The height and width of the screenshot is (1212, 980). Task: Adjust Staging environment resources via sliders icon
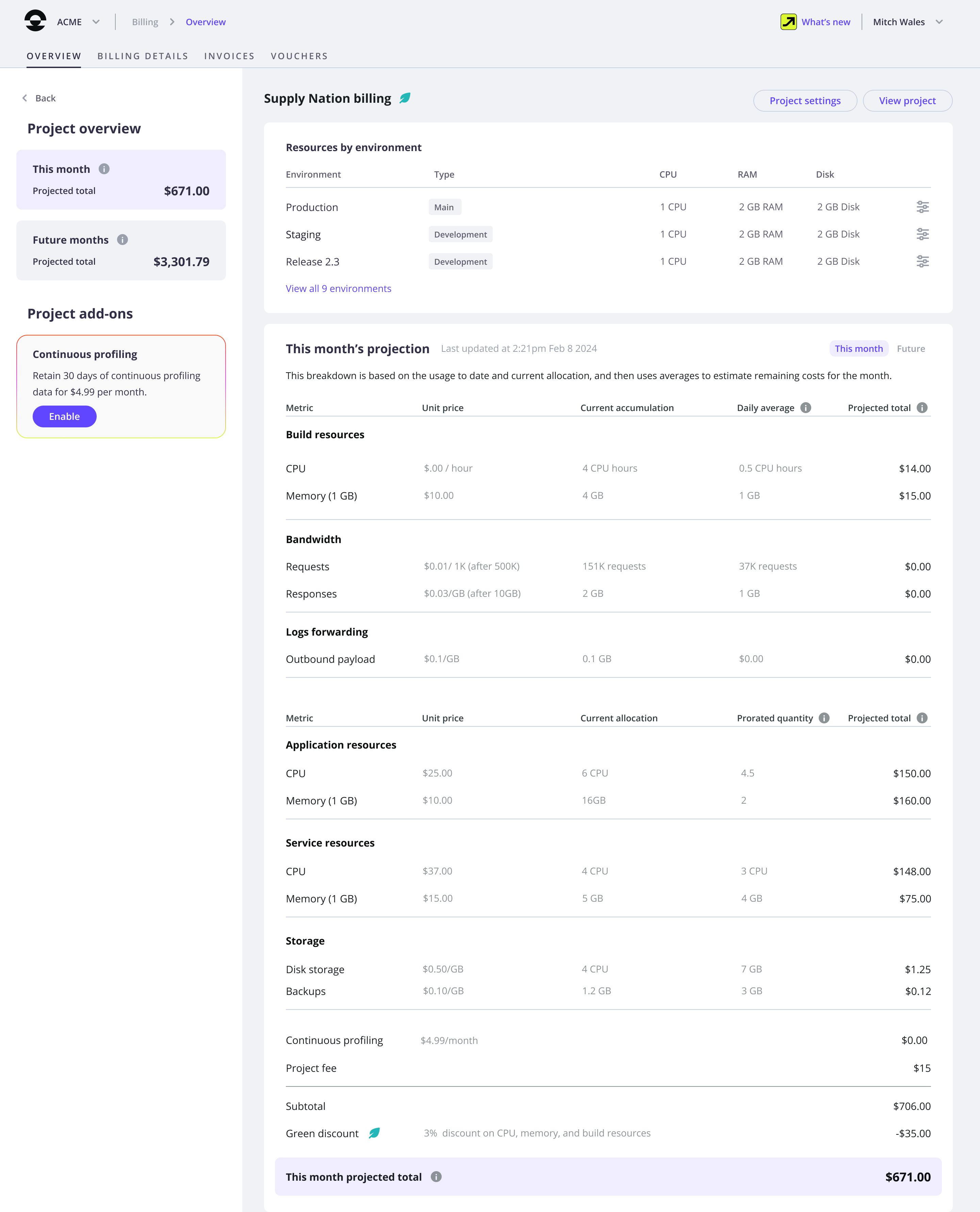(x=923, y=234)
